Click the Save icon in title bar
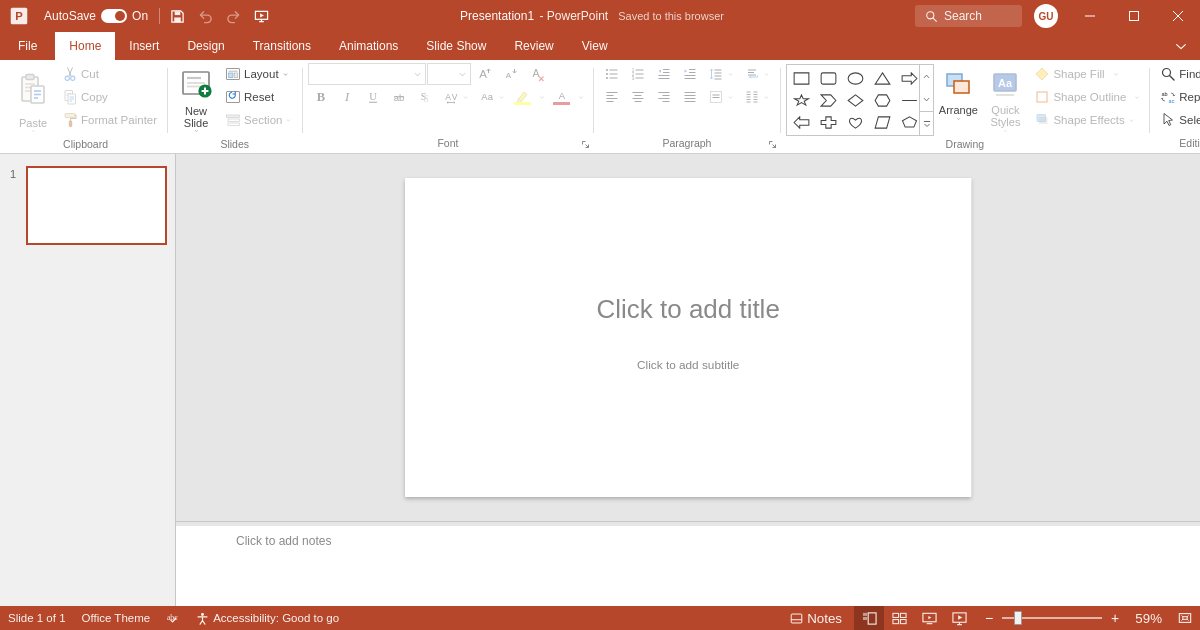Image resolution: width=1200 pixels, height=630 pixels. [x=177, y=16]
